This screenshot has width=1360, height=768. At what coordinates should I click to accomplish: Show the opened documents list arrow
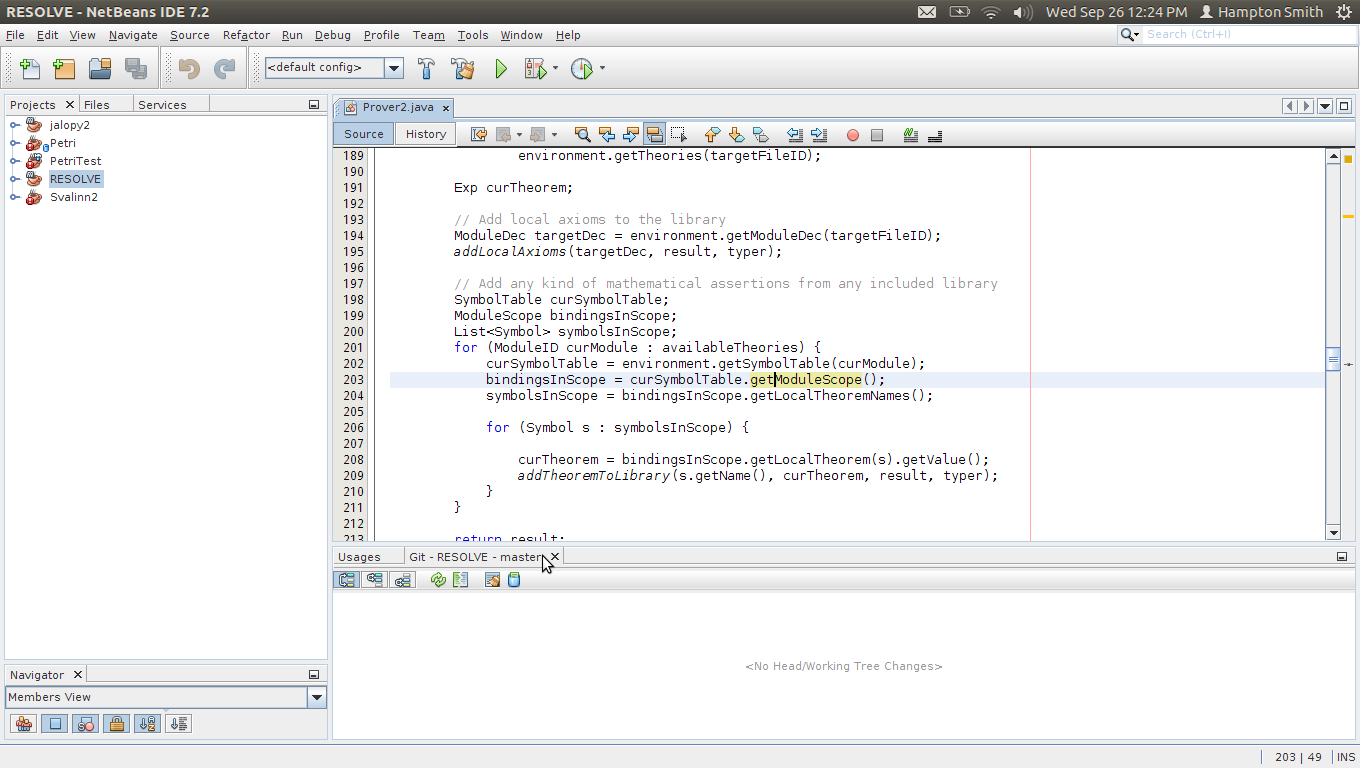click(1325, 106)
